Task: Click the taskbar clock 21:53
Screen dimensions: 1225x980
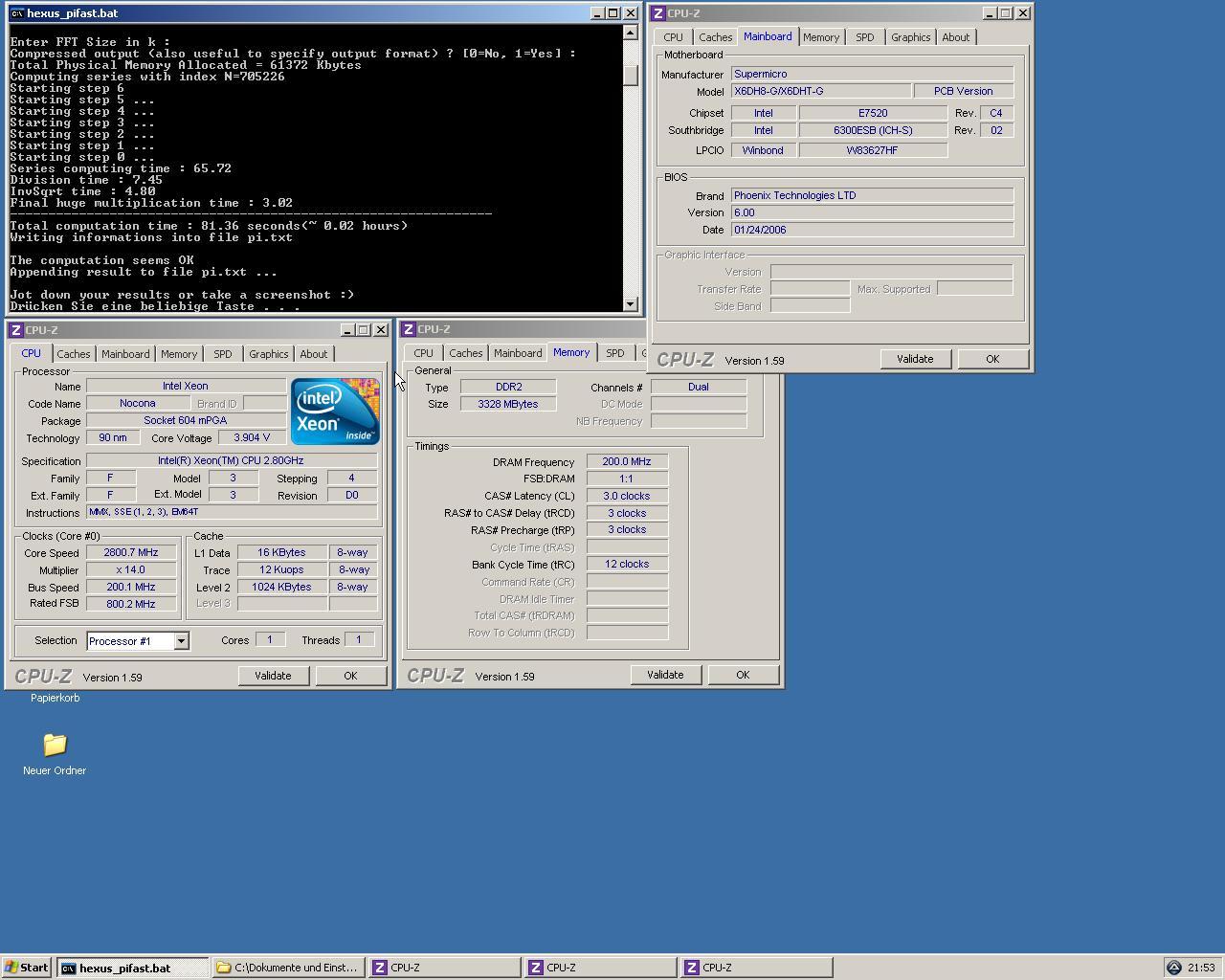Action: click(1201, 968)
